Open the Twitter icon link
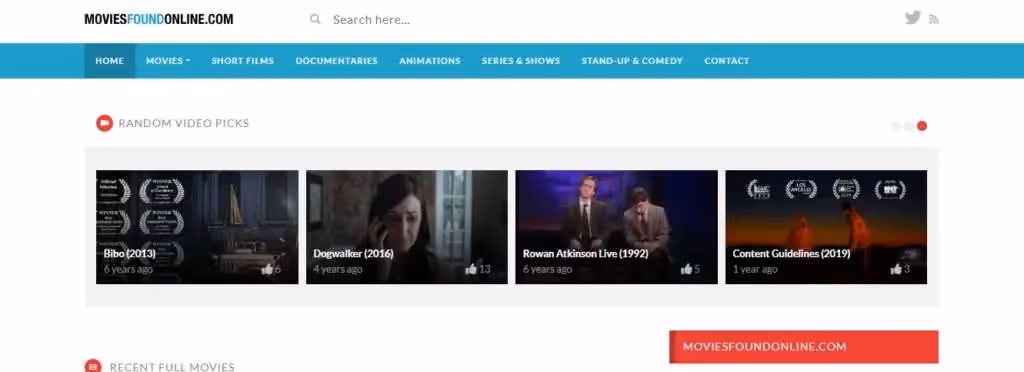 point(912,18)
